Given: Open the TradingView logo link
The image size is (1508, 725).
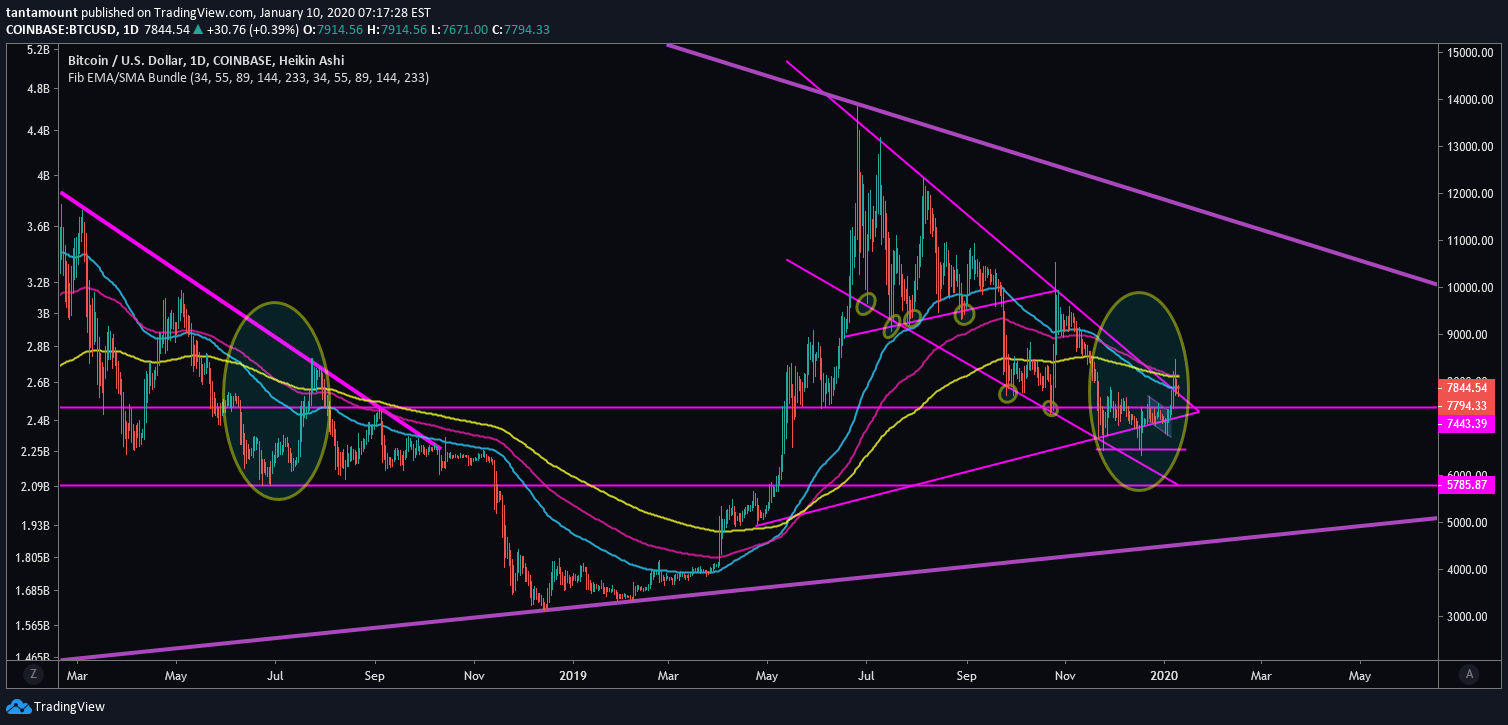Looking at the screenshot, I should [55, 707].
